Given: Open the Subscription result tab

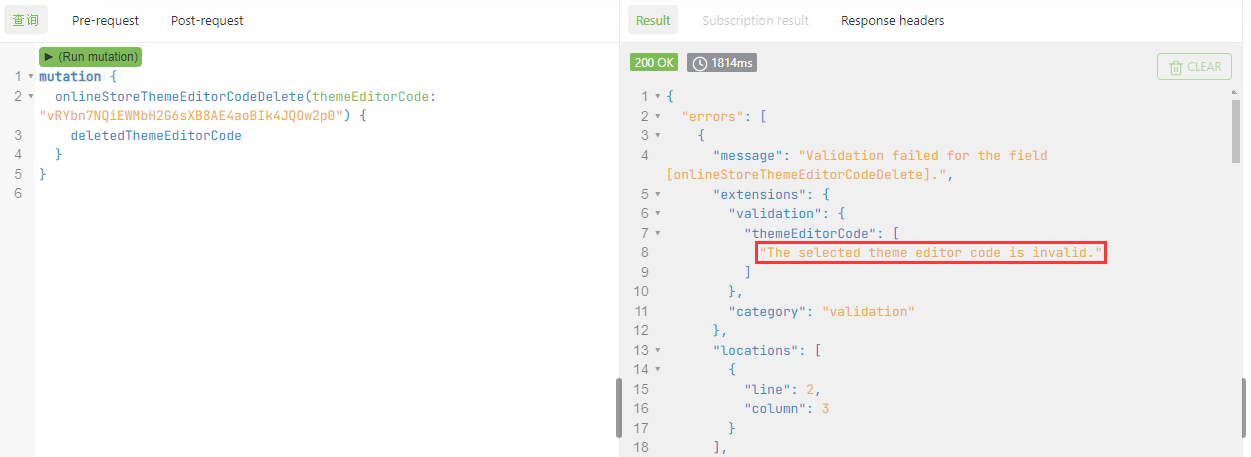Looking at the screenshot, I should coord(755,20).
